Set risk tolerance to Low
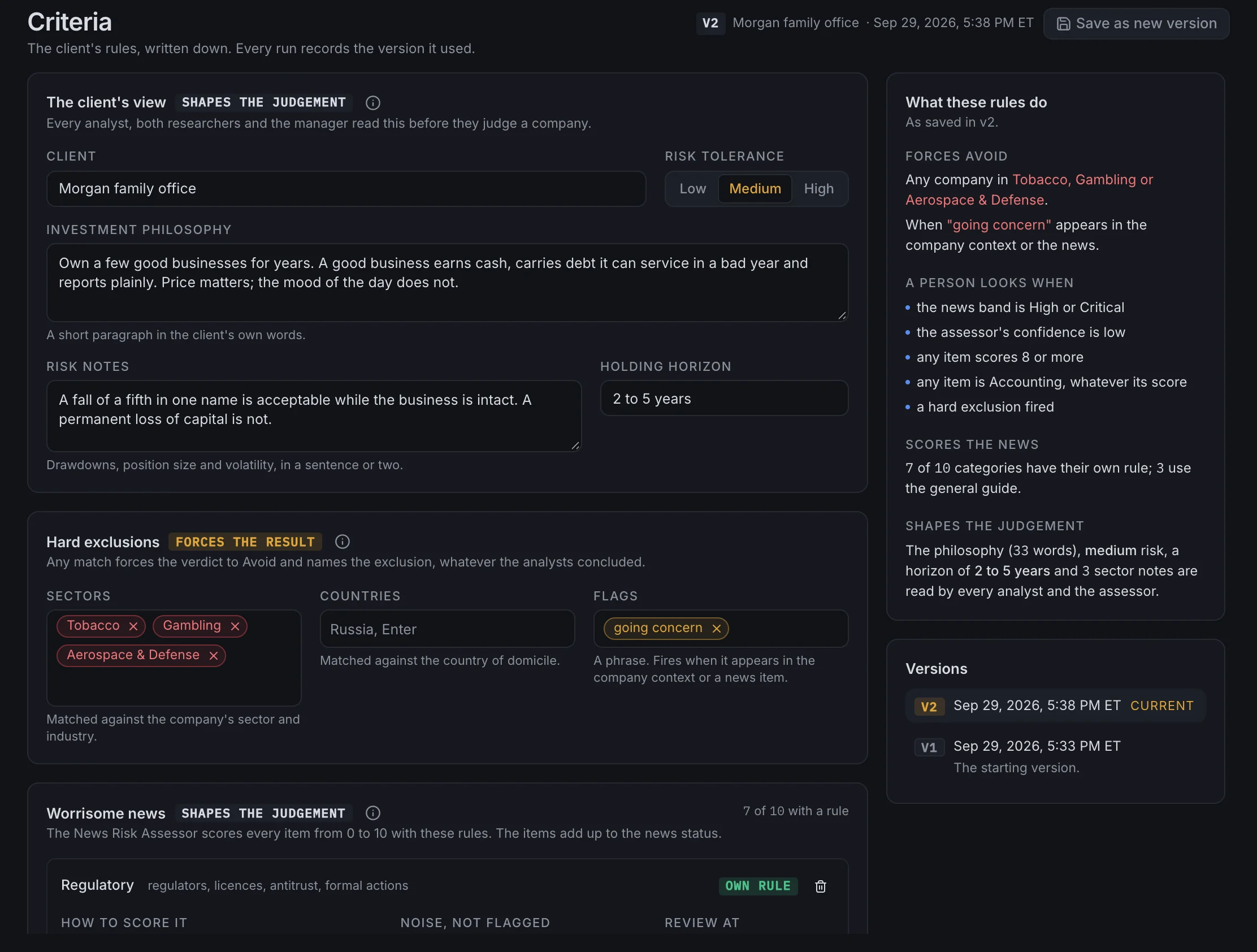Screen dimensions: 1257x952 (x=693, y=189)
